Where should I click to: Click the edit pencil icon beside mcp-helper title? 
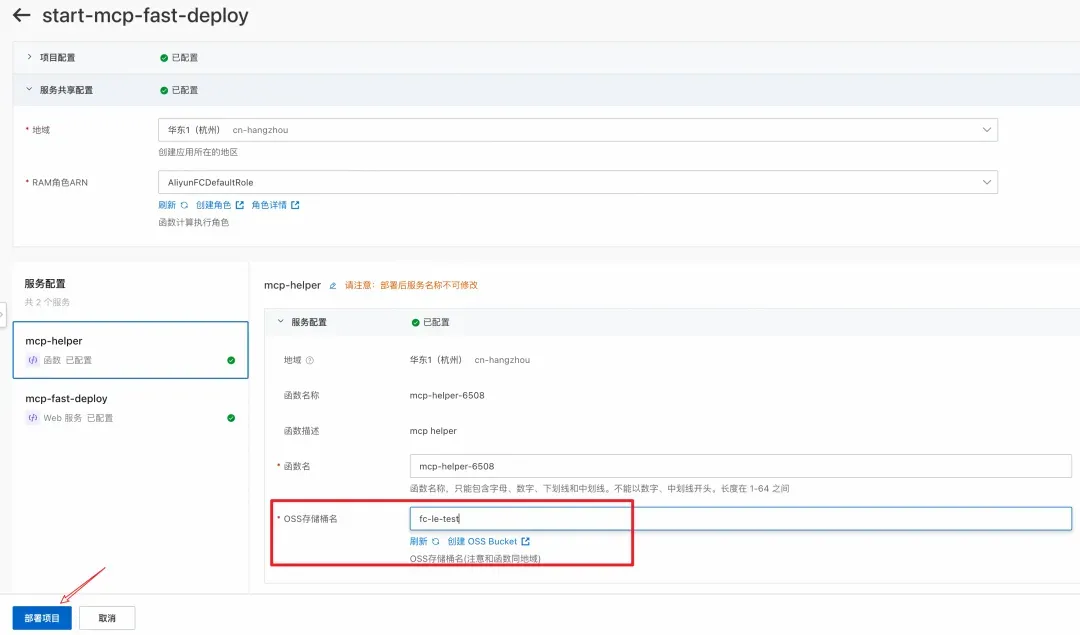tap(333, 286)
